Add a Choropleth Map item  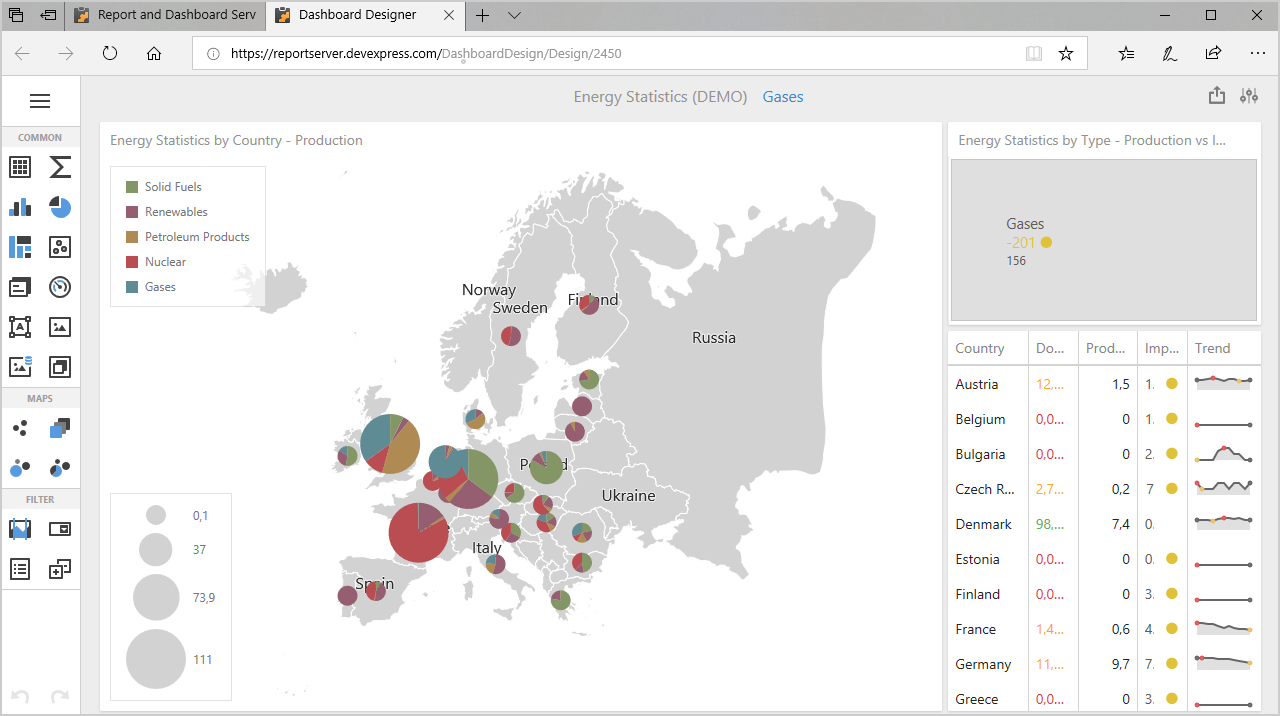60,428
